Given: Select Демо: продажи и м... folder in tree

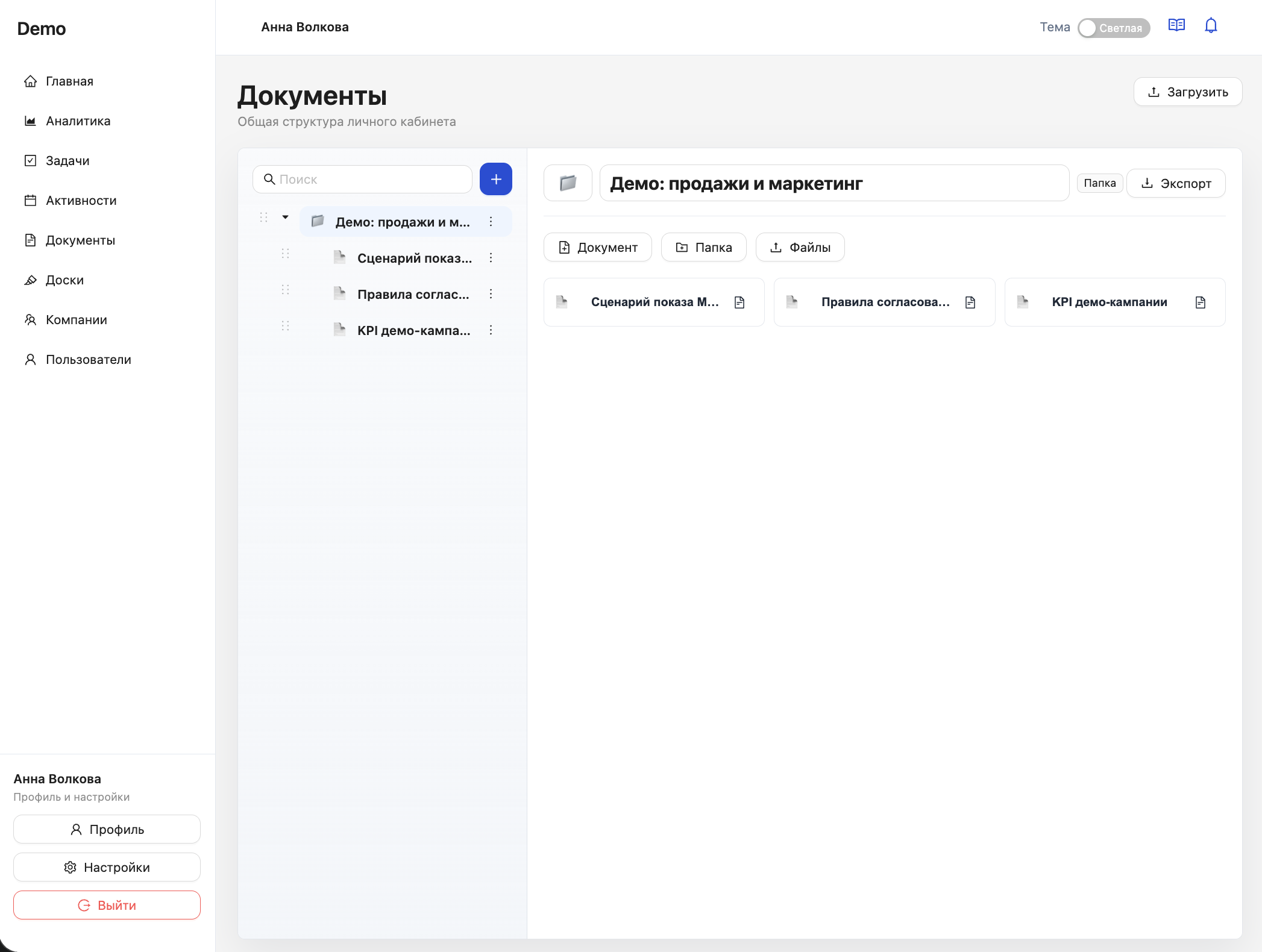Looking at the screenshot, I should click(x=405, y=222).
